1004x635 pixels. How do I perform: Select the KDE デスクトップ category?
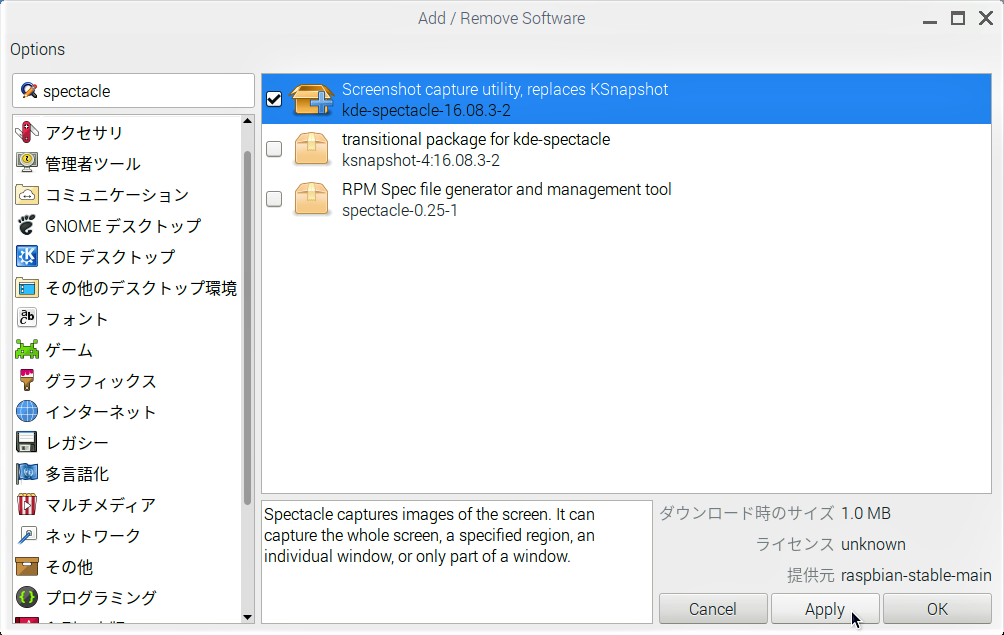[x=127, y=256]
